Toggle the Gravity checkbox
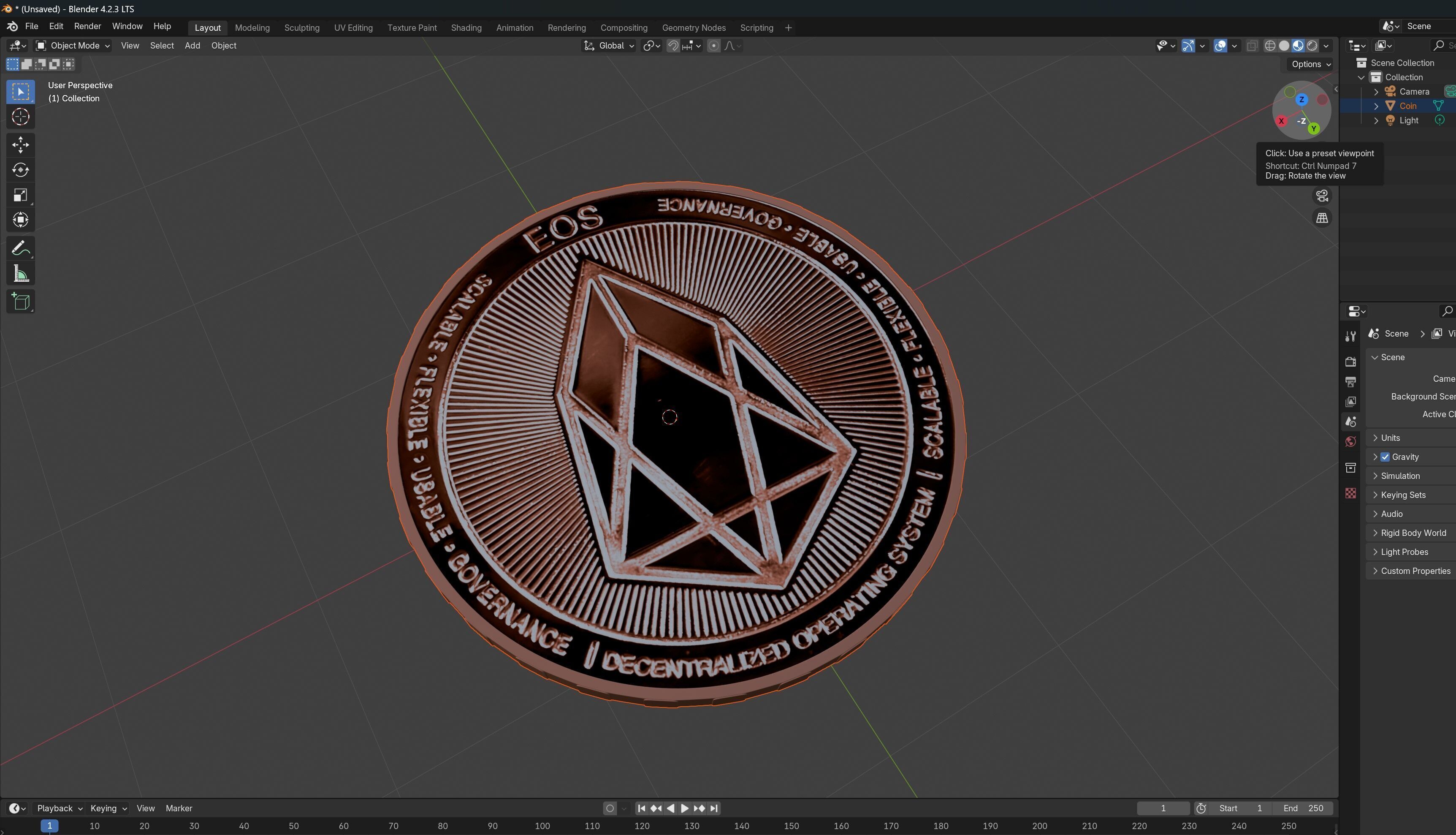The image size is (1456, 835). tap(1385, 457)
